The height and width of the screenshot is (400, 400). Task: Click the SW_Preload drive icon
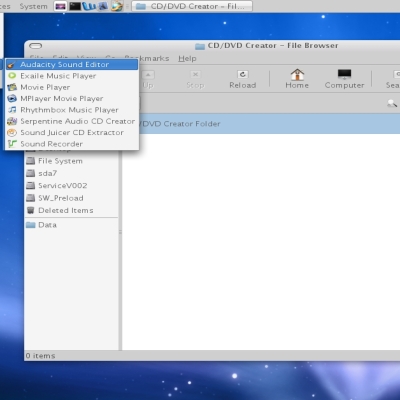tap(31, 198)
